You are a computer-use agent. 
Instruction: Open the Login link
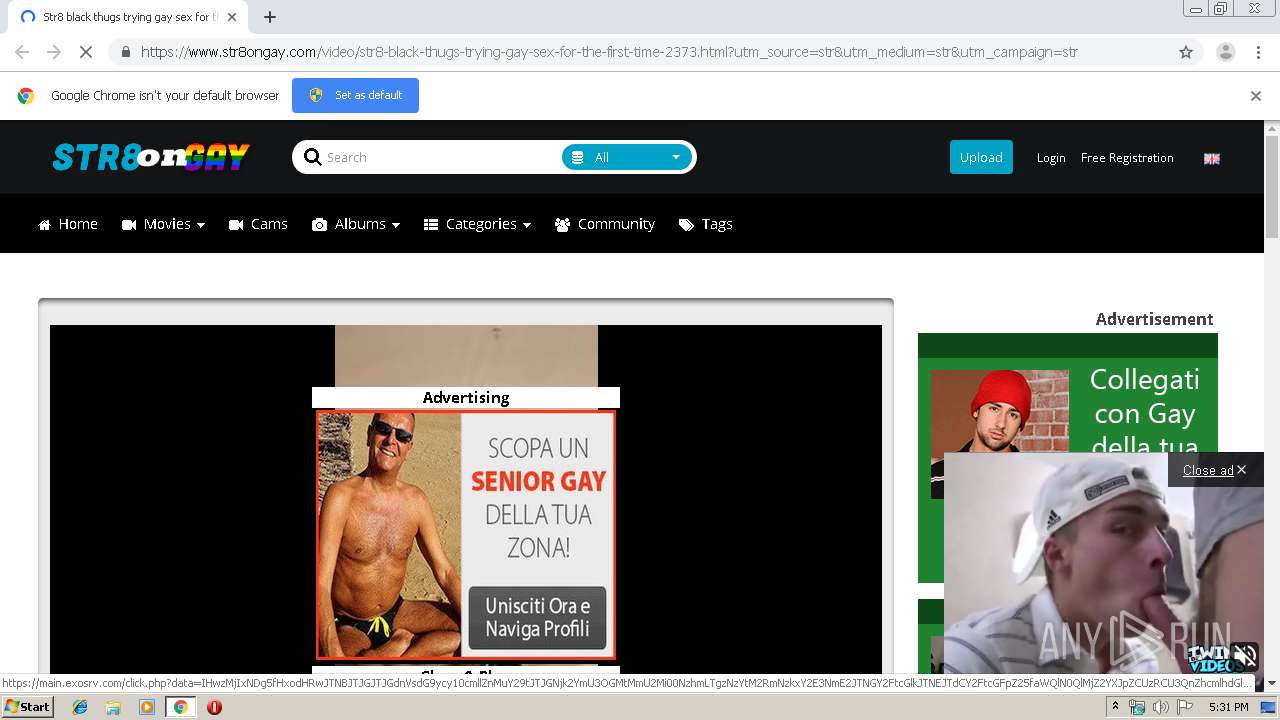1051,158
